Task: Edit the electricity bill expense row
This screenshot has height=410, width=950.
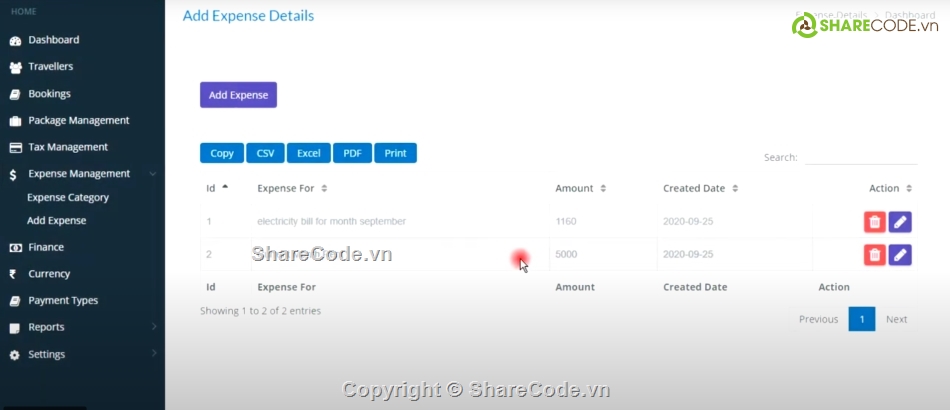Action: point(900,222)
